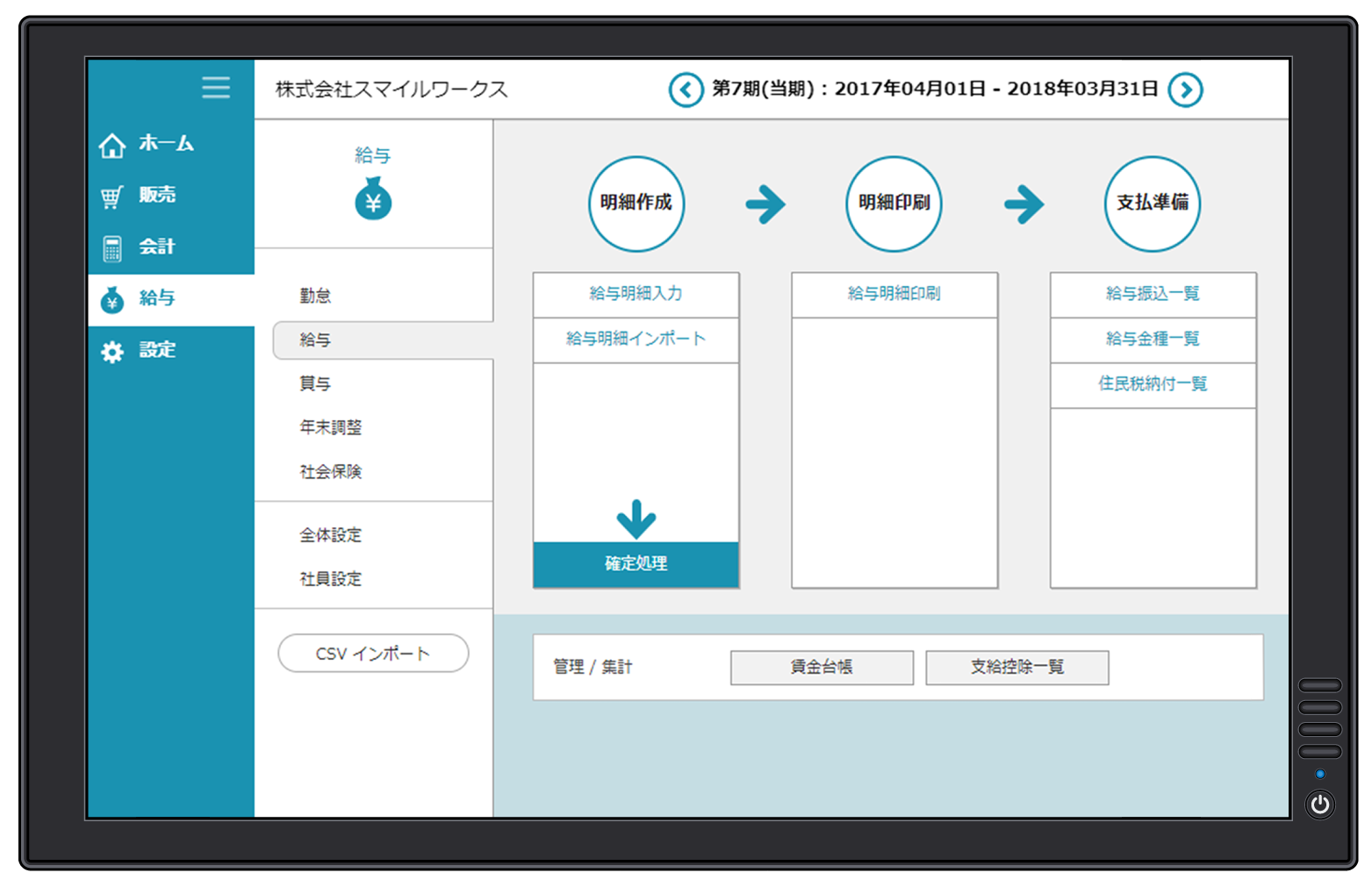Open 年末調整 submenu item

pos(330,427)
